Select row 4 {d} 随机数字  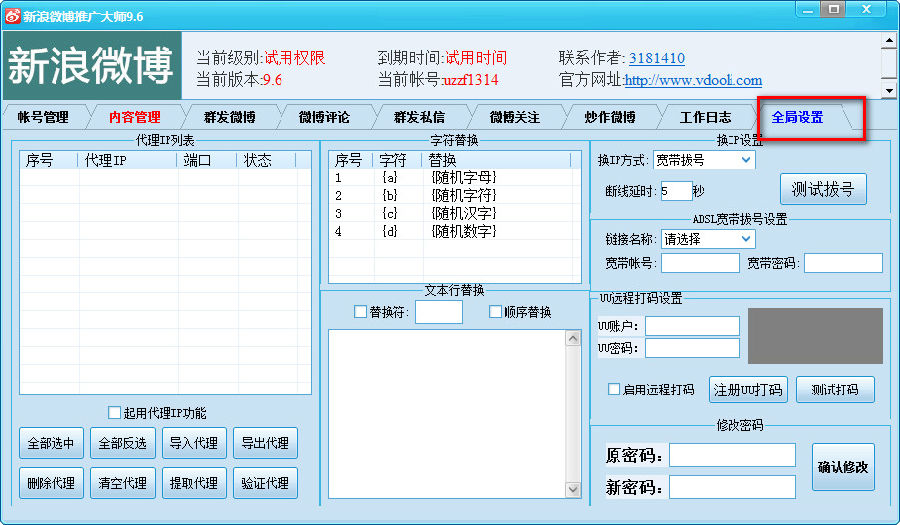pyautogui.click(x=455, y=231)
